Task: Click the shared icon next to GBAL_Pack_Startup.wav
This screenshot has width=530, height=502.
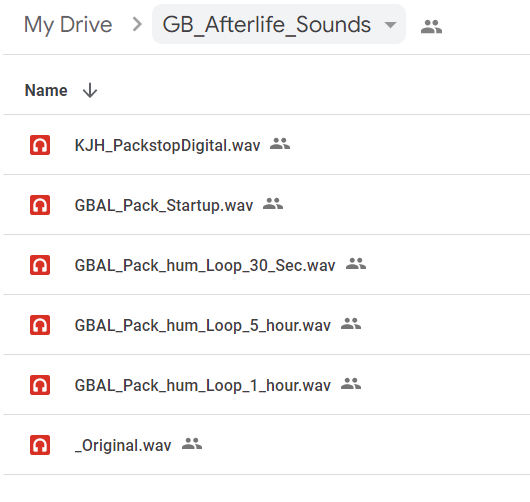Action: point(273,204)
